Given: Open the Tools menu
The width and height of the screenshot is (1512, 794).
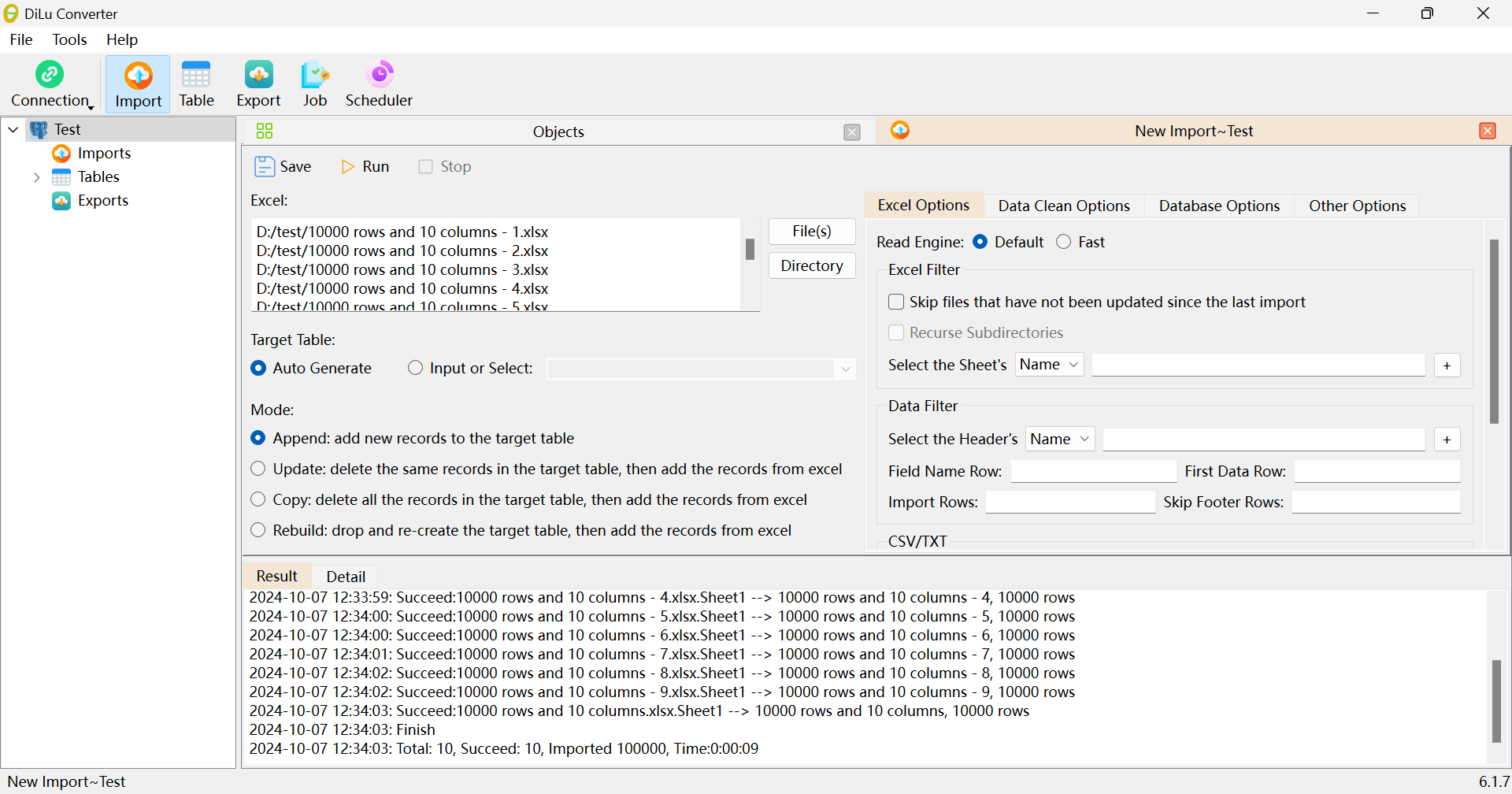Looking at the screenshot, I should (x=69, y=39).
